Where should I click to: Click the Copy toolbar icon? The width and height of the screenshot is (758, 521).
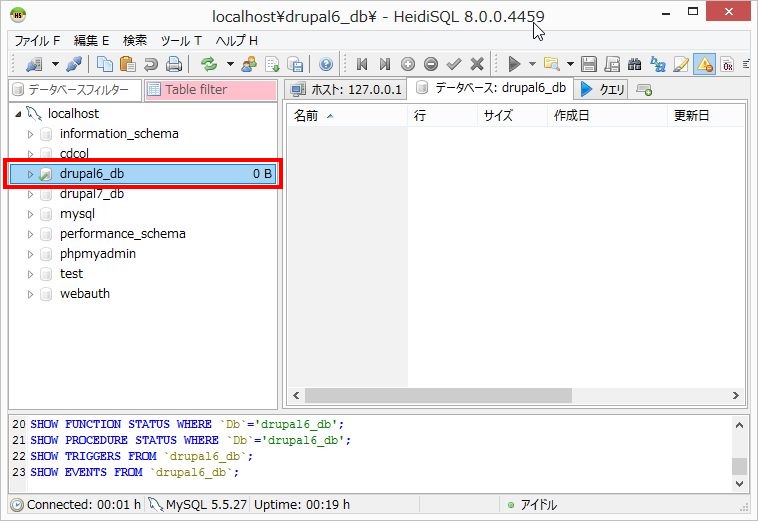tap(105, 64)
